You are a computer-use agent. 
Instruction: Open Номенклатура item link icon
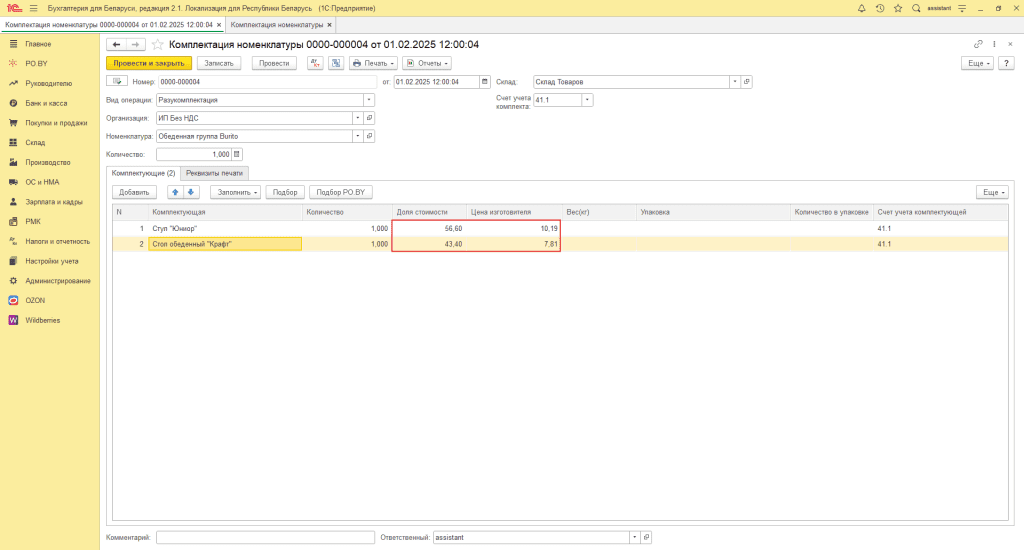(x=369, y=137)
